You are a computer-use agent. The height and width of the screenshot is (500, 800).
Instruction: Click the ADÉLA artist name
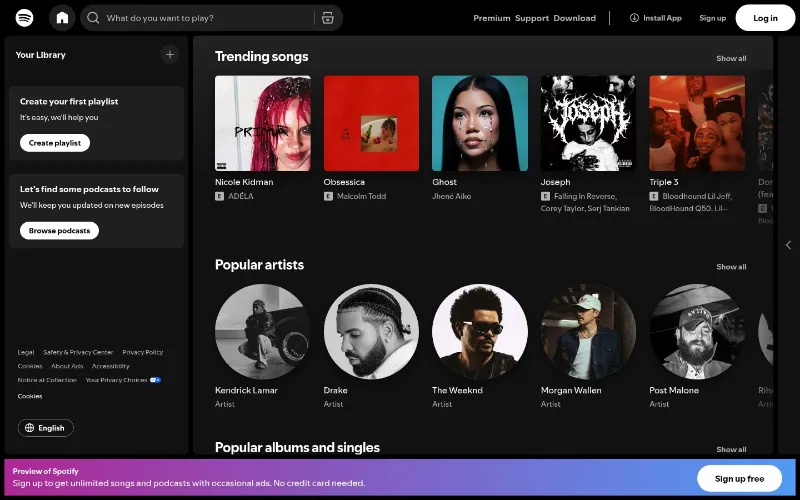click(241, 196)
